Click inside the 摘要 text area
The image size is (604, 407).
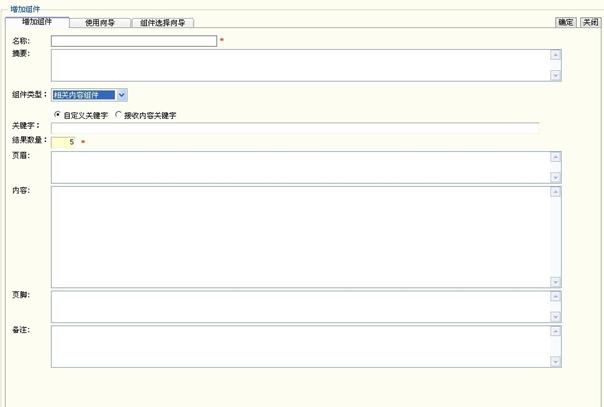click(300, 65)
